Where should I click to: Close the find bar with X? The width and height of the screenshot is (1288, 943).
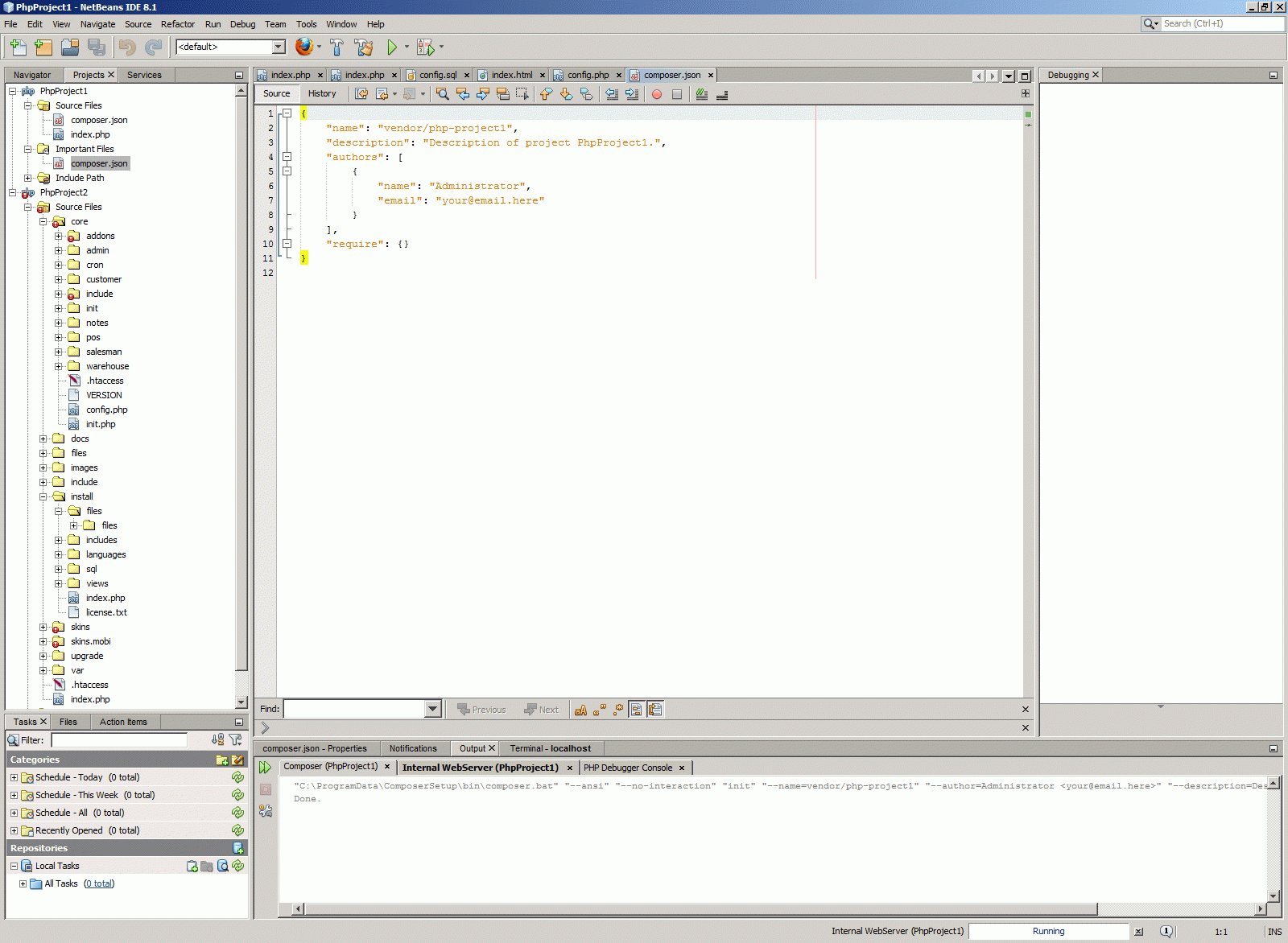click(1026, 709)
